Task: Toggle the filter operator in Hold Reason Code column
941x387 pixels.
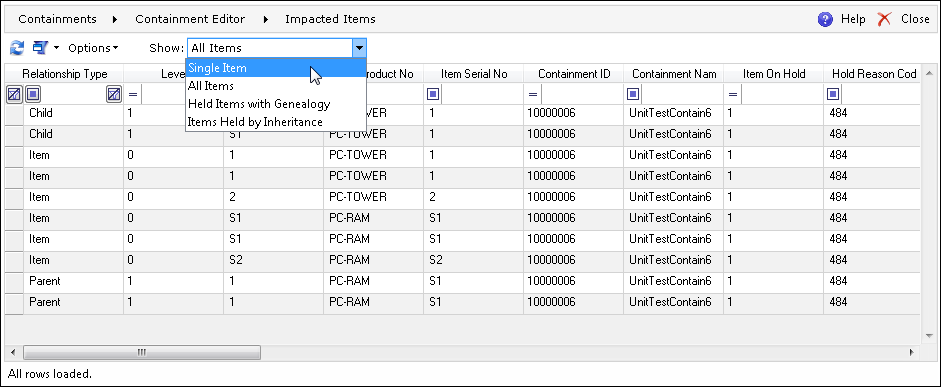Action: click(x=833, y=94)
